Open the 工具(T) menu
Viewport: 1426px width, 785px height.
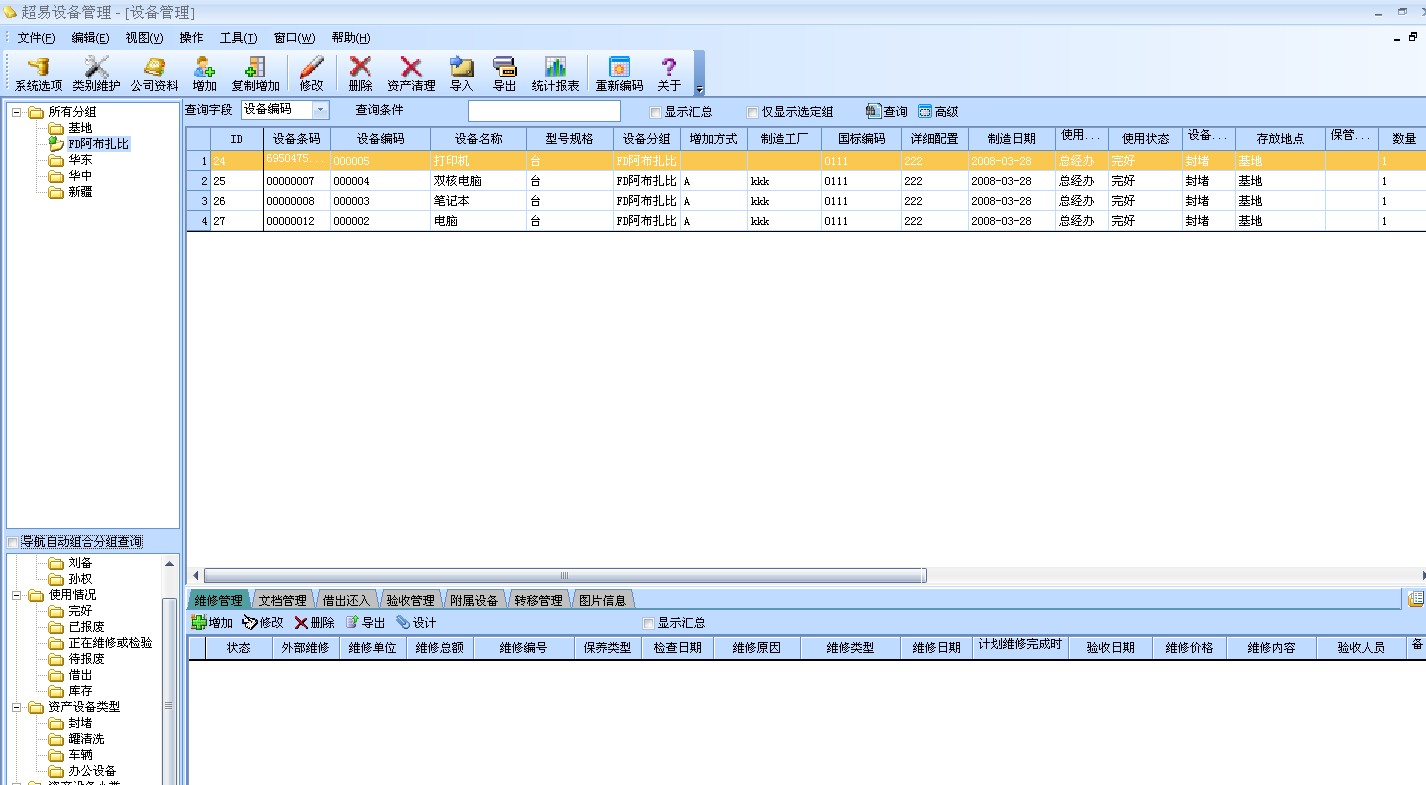pos(238,38)
